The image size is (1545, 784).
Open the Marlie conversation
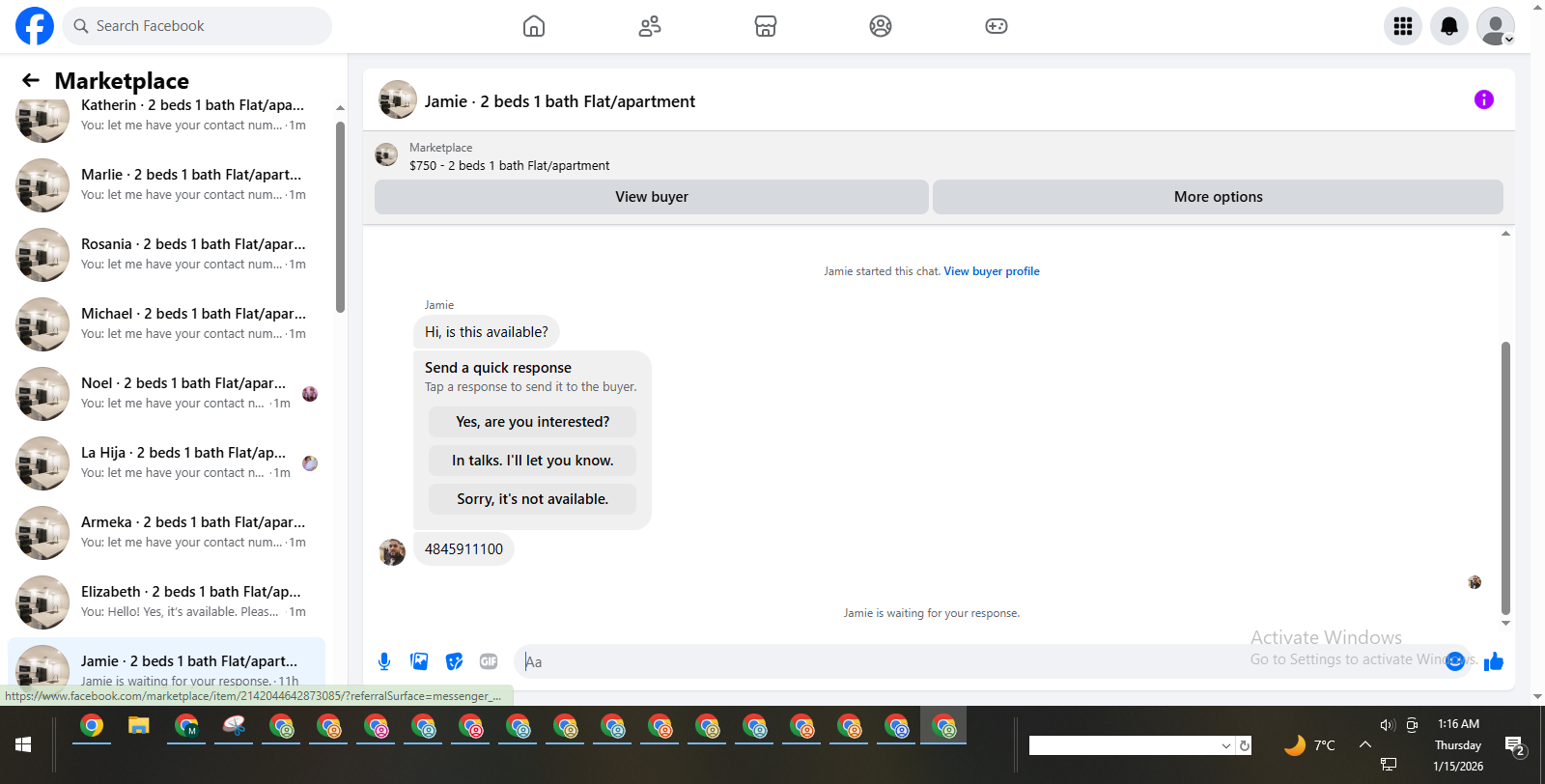[x=166, y=185]
